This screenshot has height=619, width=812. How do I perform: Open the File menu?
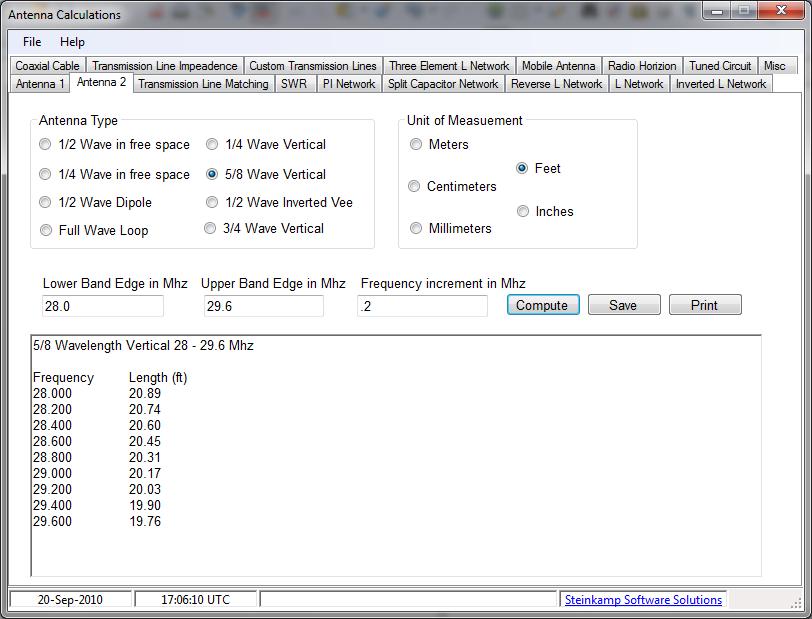[x=32, y=42]
